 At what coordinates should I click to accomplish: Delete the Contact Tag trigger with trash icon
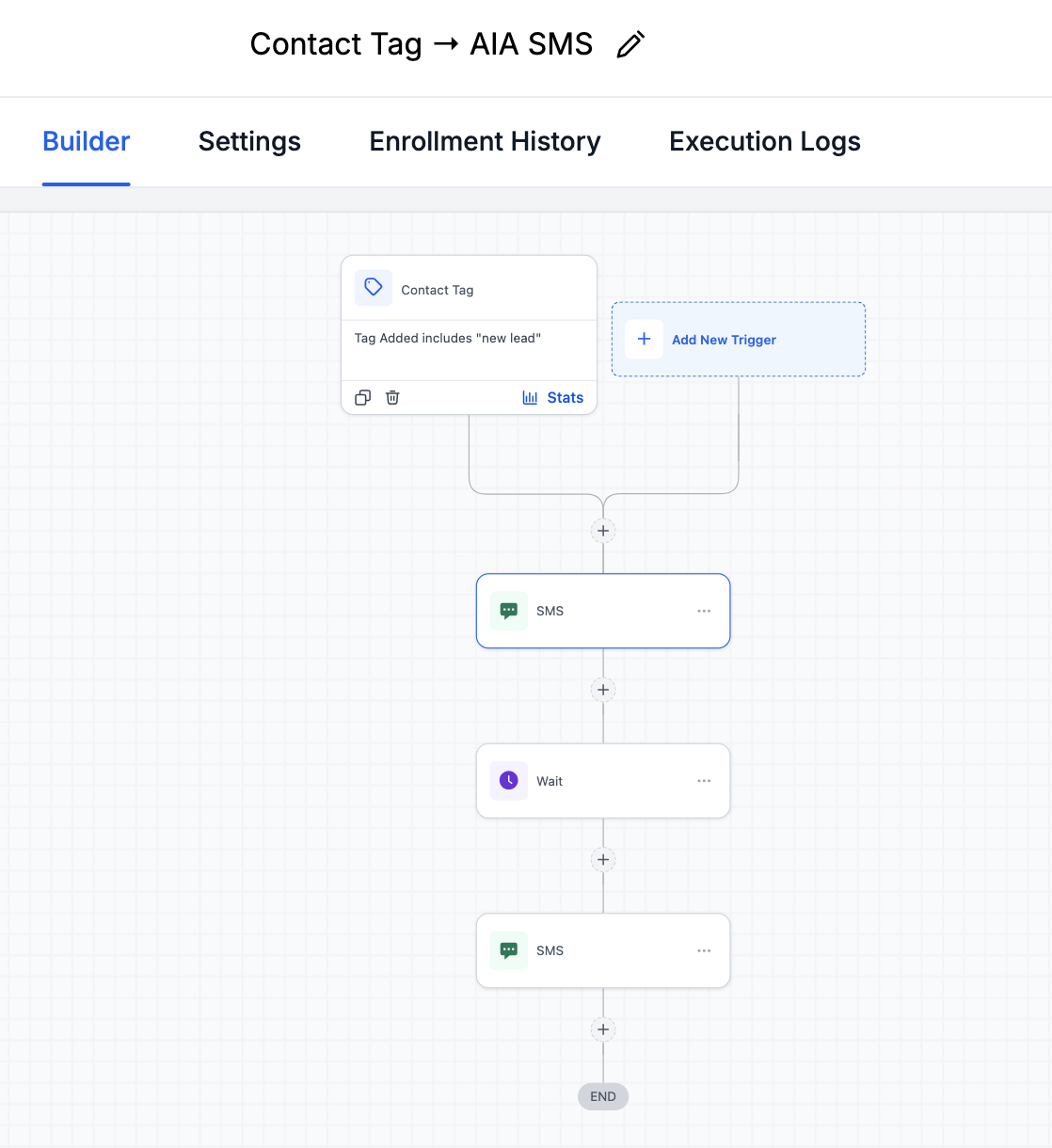coord(391,397)
